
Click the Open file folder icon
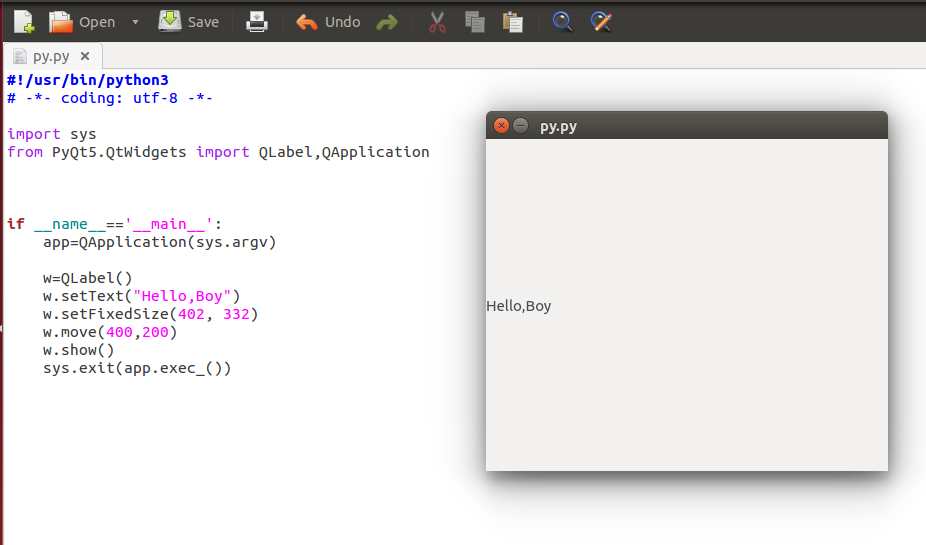pos(60,22)
